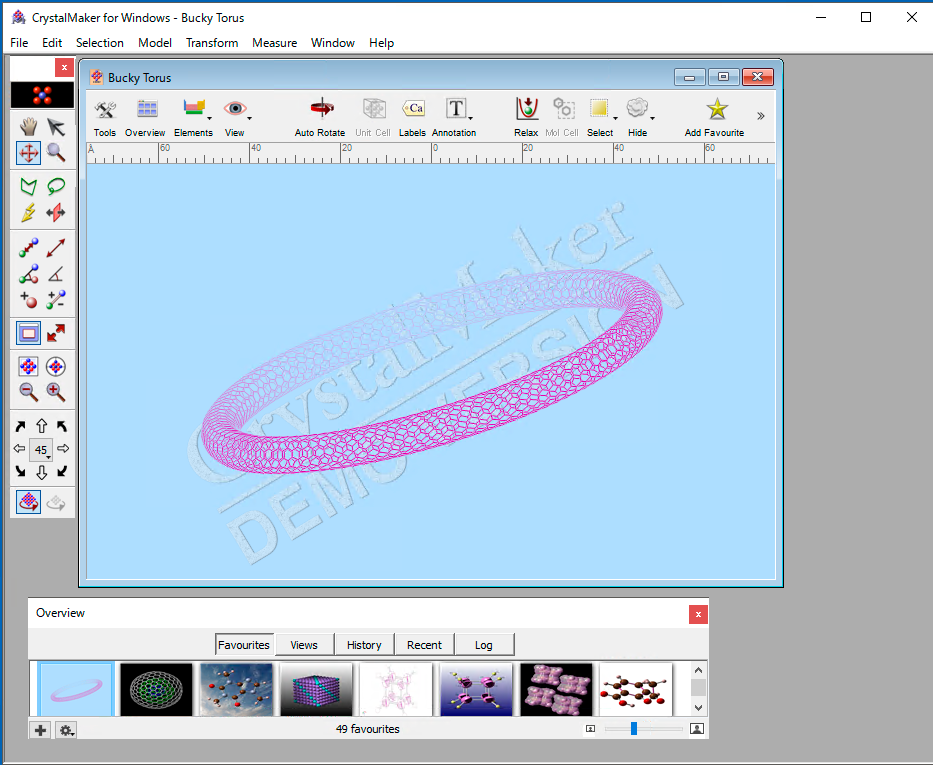This screenshot has width=933, height=765.
Task: Open the Annotation dropdown
Action: click(454, 117)
